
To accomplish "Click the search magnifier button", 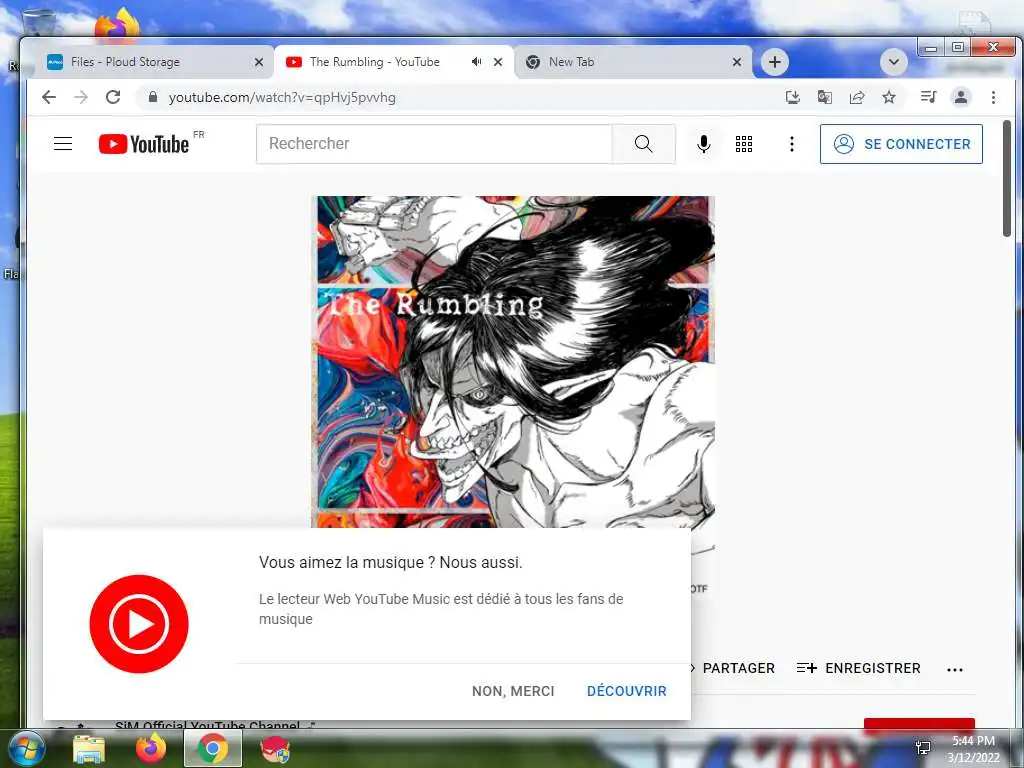I will [x=643, y=144].
